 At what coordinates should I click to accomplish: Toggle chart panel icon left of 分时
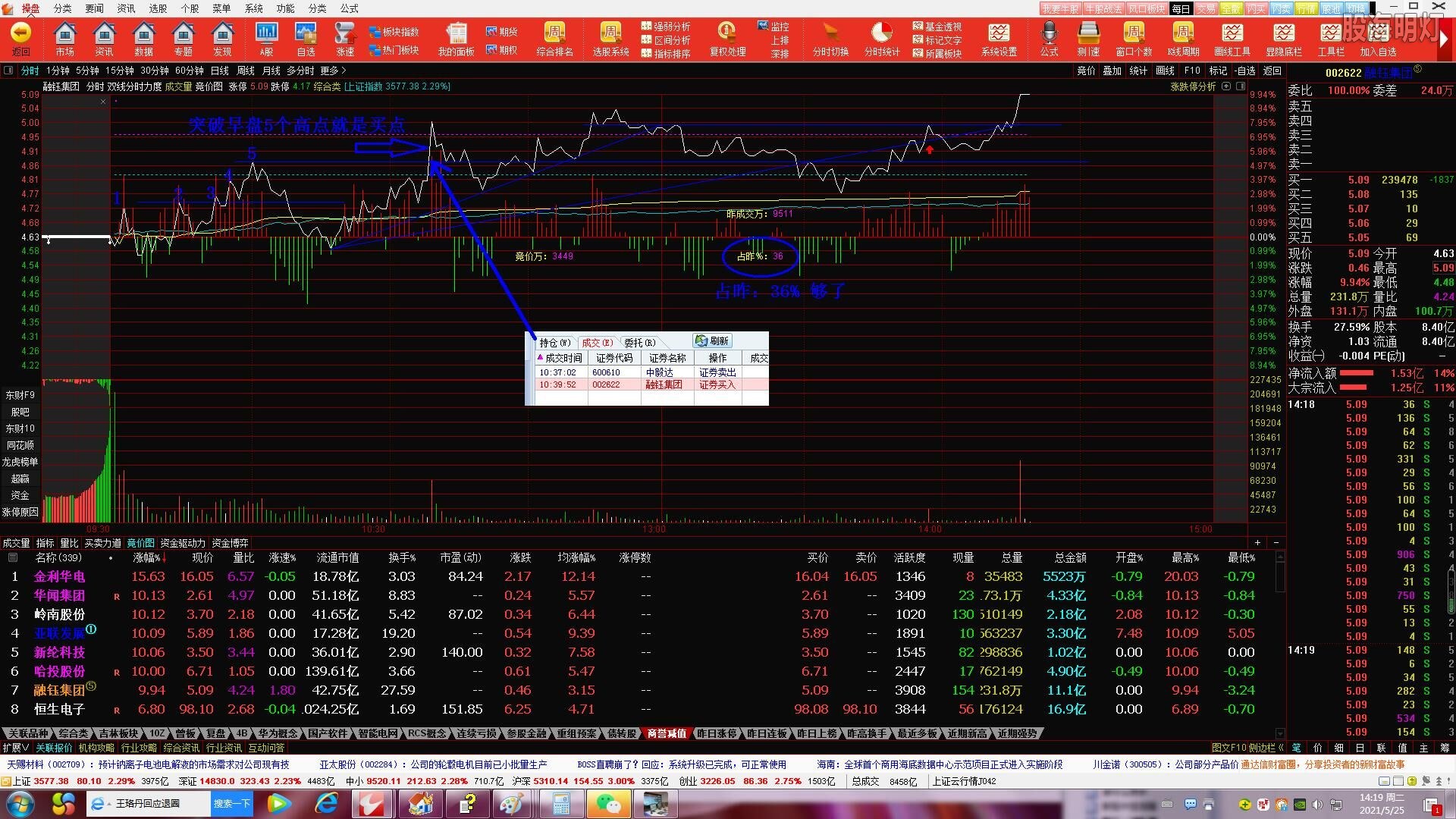[x=9, y=71]
